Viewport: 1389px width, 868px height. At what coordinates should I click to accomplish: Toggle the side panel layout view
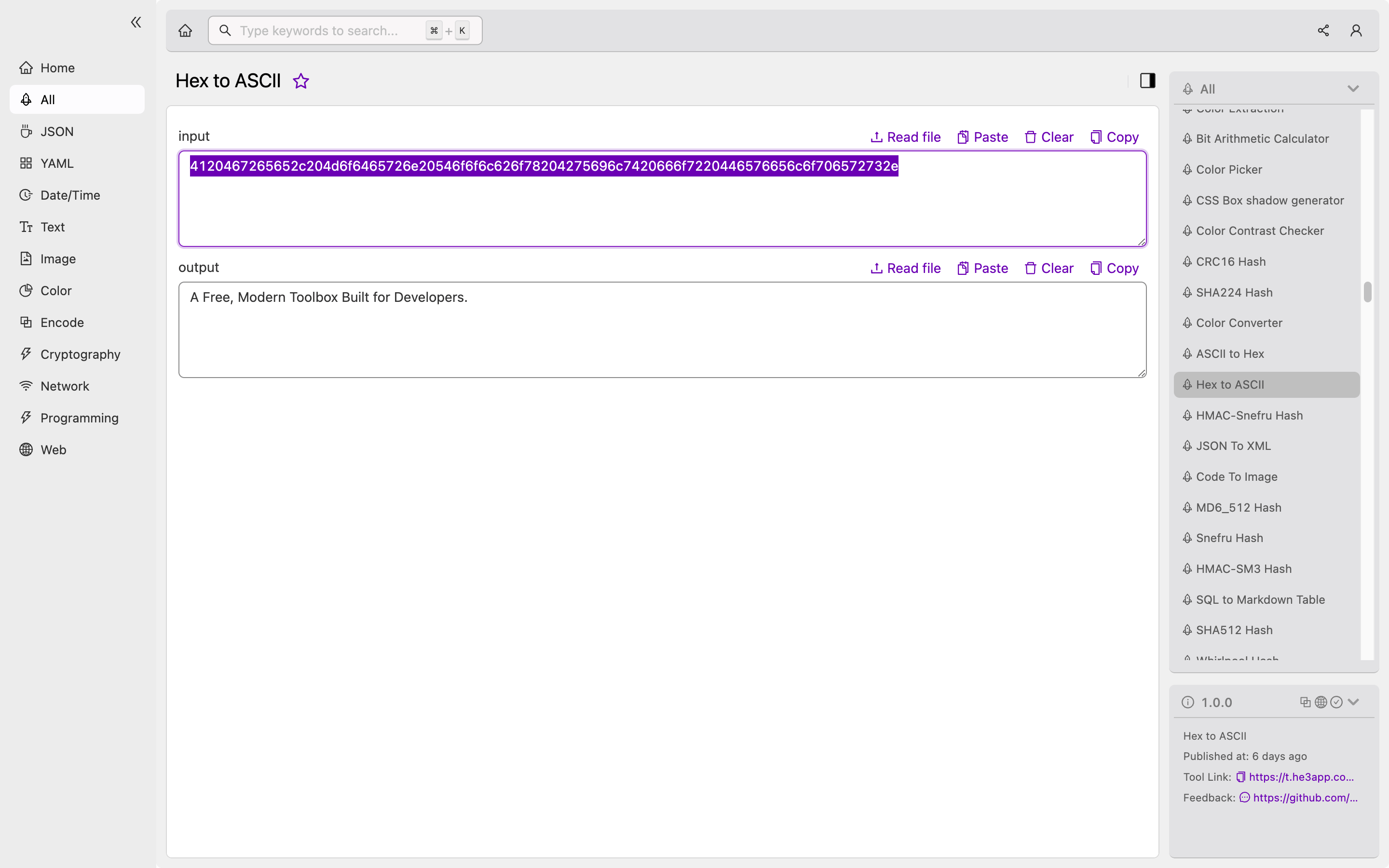point(1147,80)
